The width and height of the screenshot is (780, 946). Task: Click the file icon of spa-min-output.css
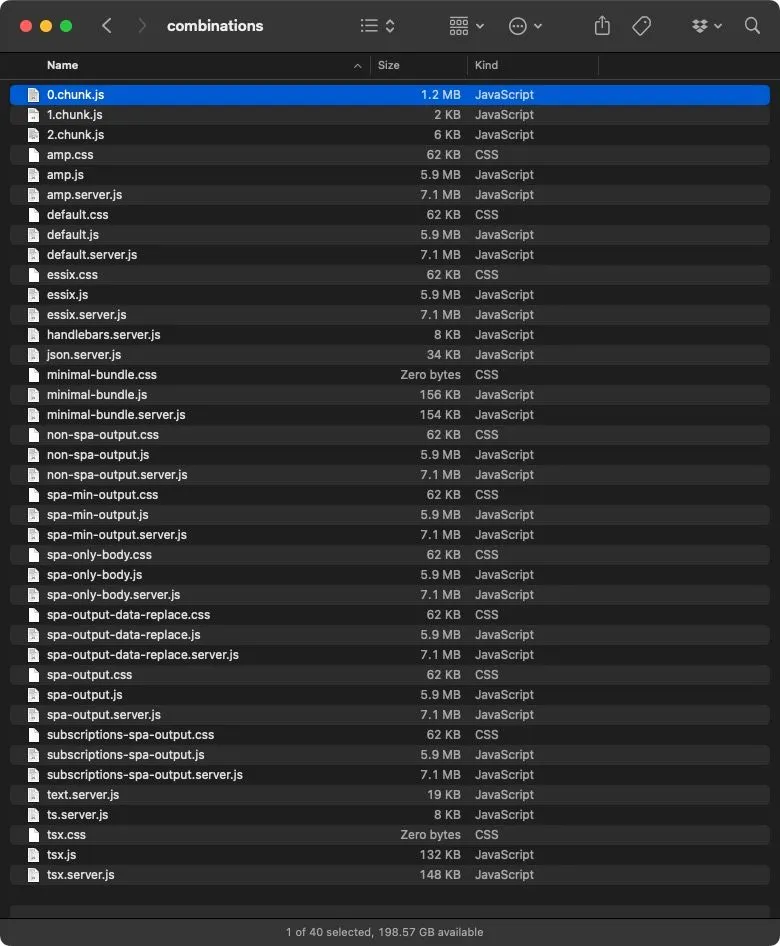point(34,495)
